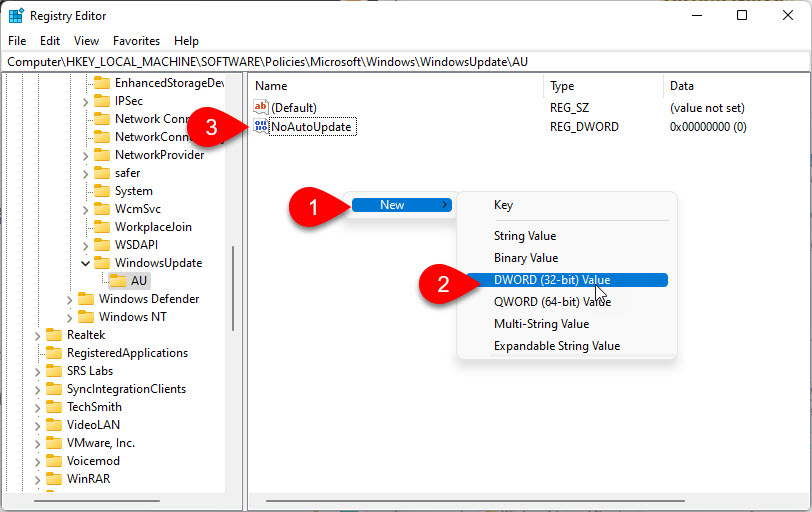
Task: Click the WorkplaceJoin folder icon
Action: (x=102, y=227)
